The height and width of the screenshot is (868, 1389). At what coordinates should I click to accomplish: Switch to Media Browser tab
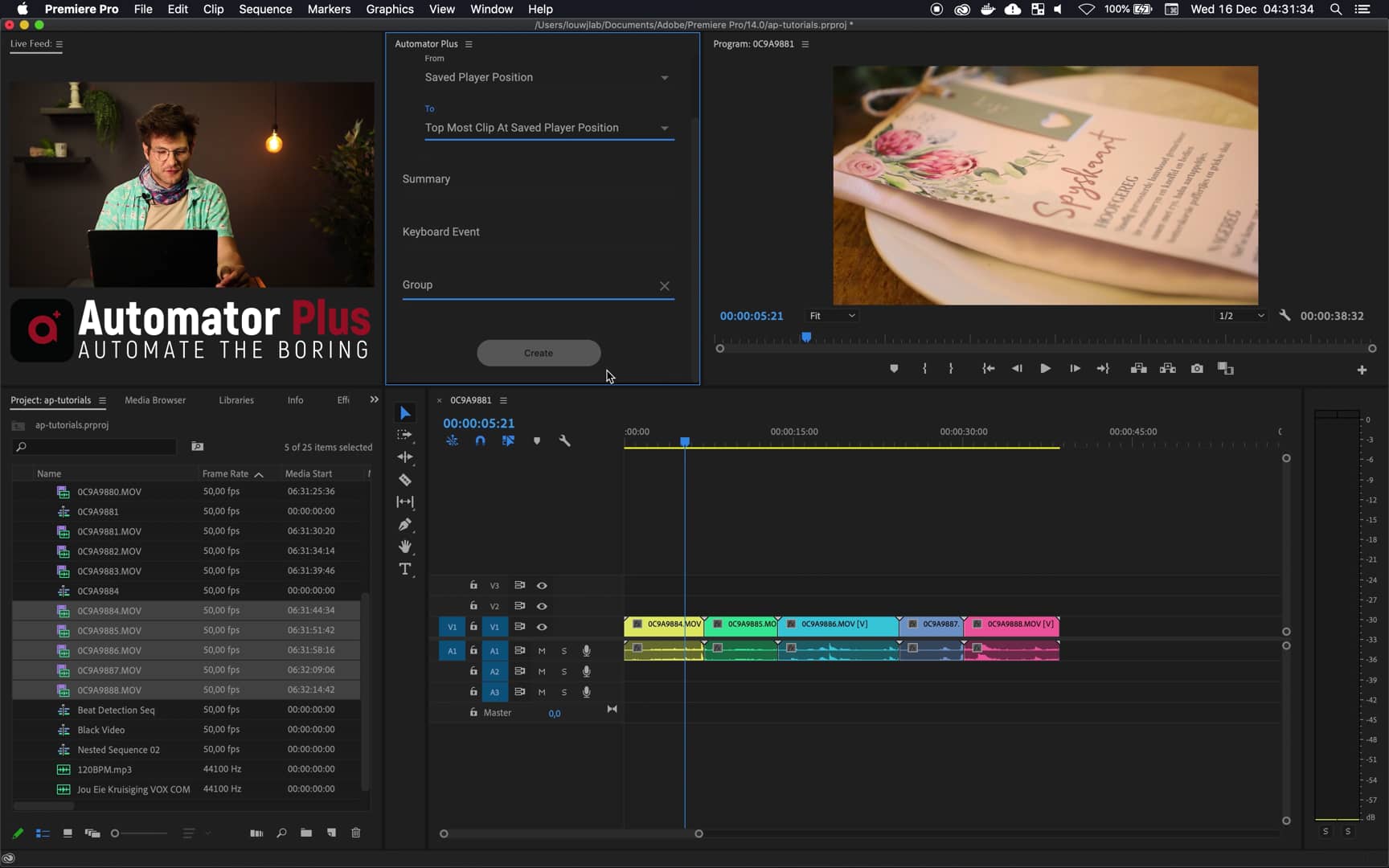(x=155, y=400)
